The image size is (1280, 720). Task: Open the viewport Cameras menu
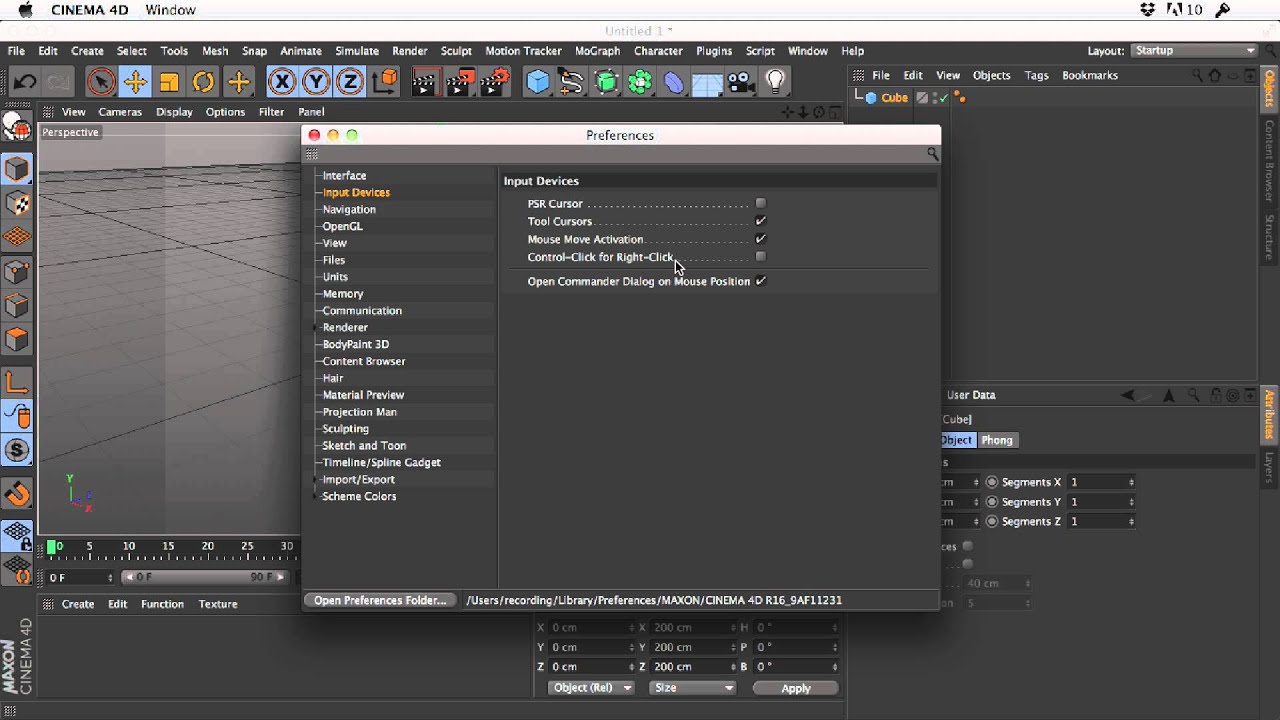pos(120,112)
